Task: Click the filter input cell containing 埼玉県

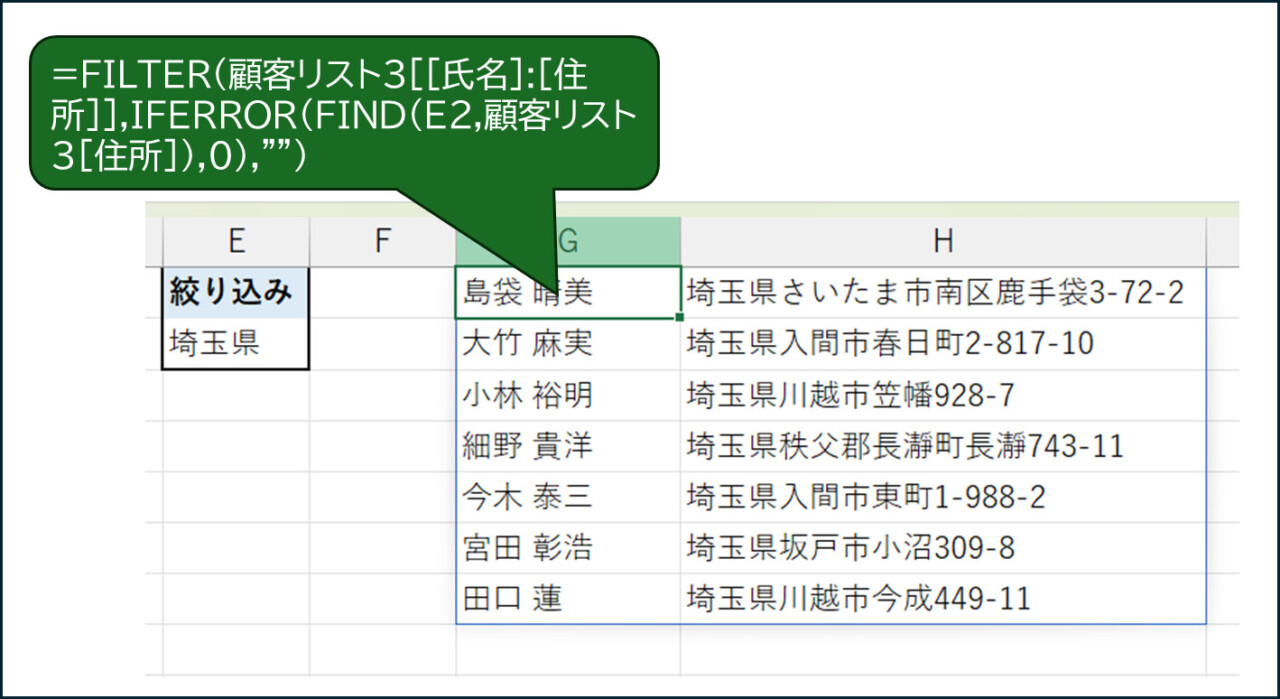Action: [x=236, y=344]
